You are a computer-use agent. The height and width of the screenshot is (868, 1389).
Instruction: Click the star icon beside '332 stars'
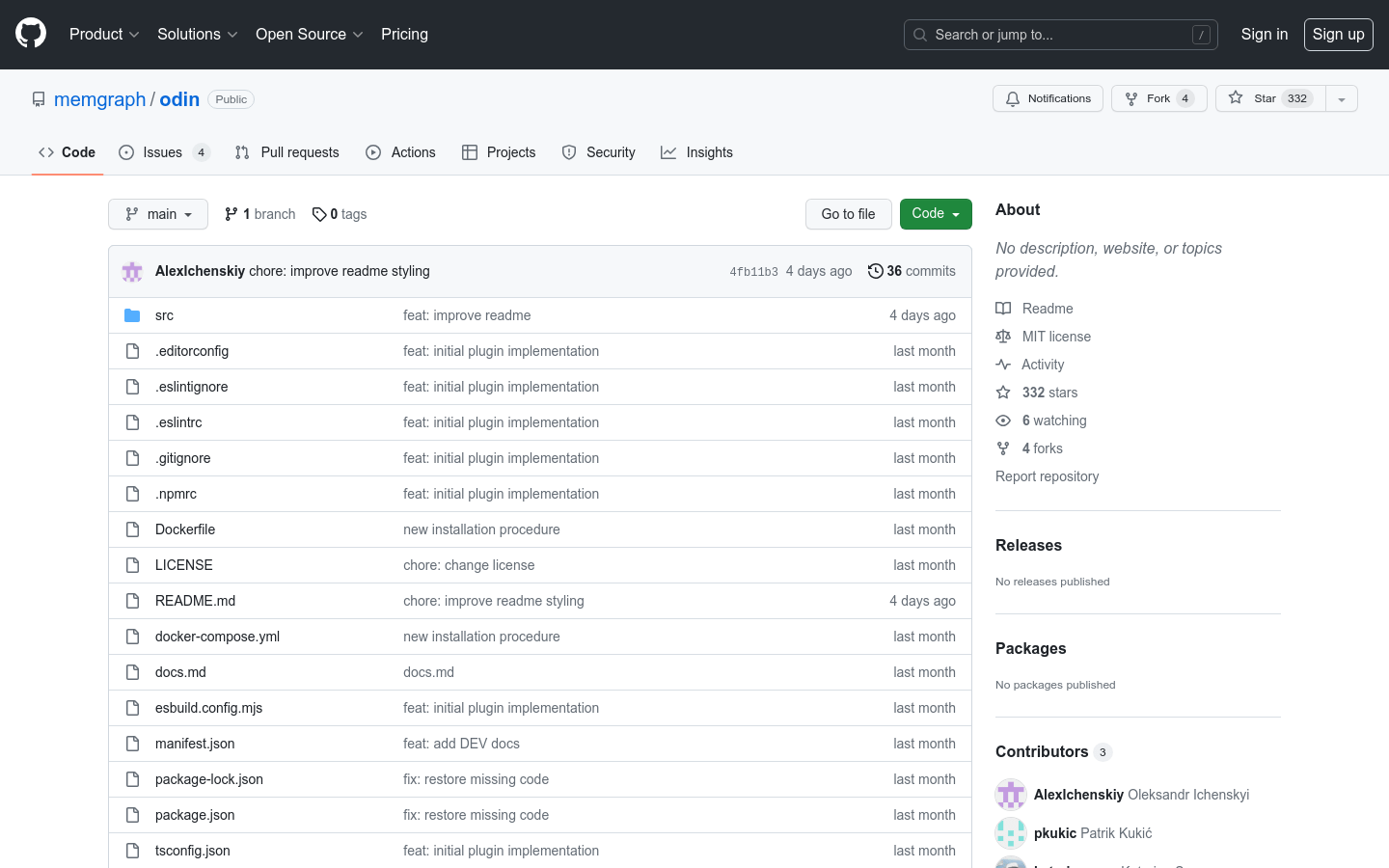1003,393
